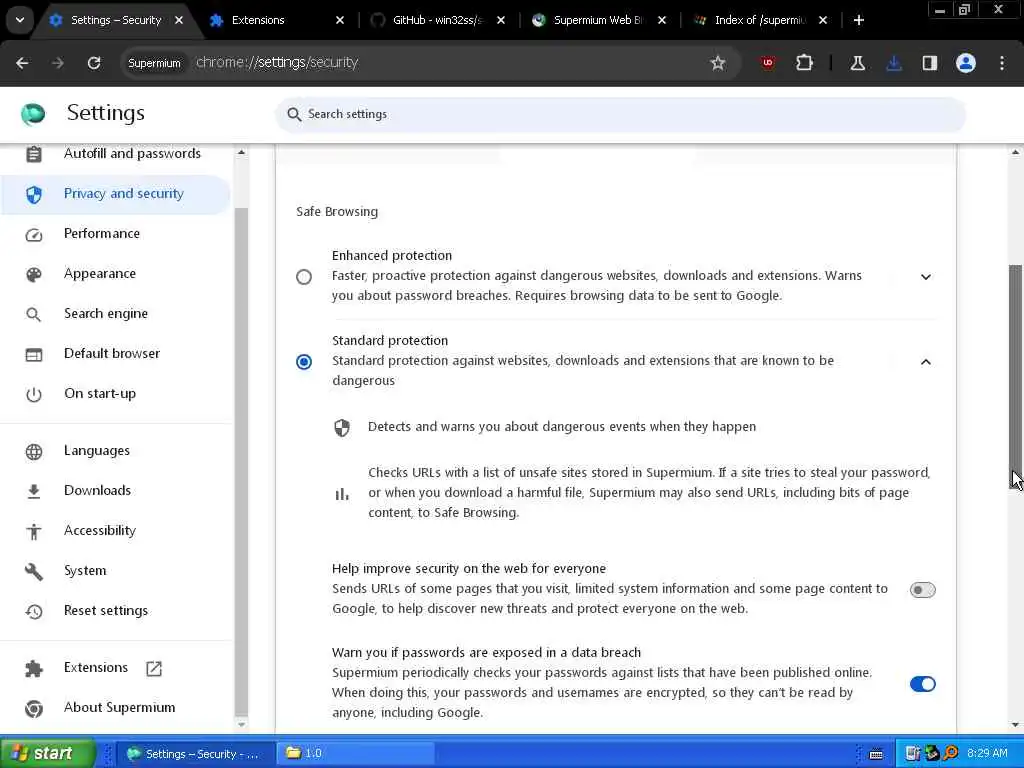This screenshot has height=768, width=1024.
Task: Toggle the side panel icon
Action: click(930, 63)
